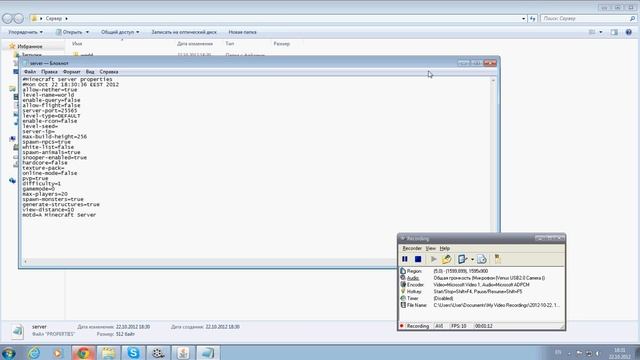Pause the recording in Recorder toolbar
Screen dimensions: 640x360
coord(405,259)
